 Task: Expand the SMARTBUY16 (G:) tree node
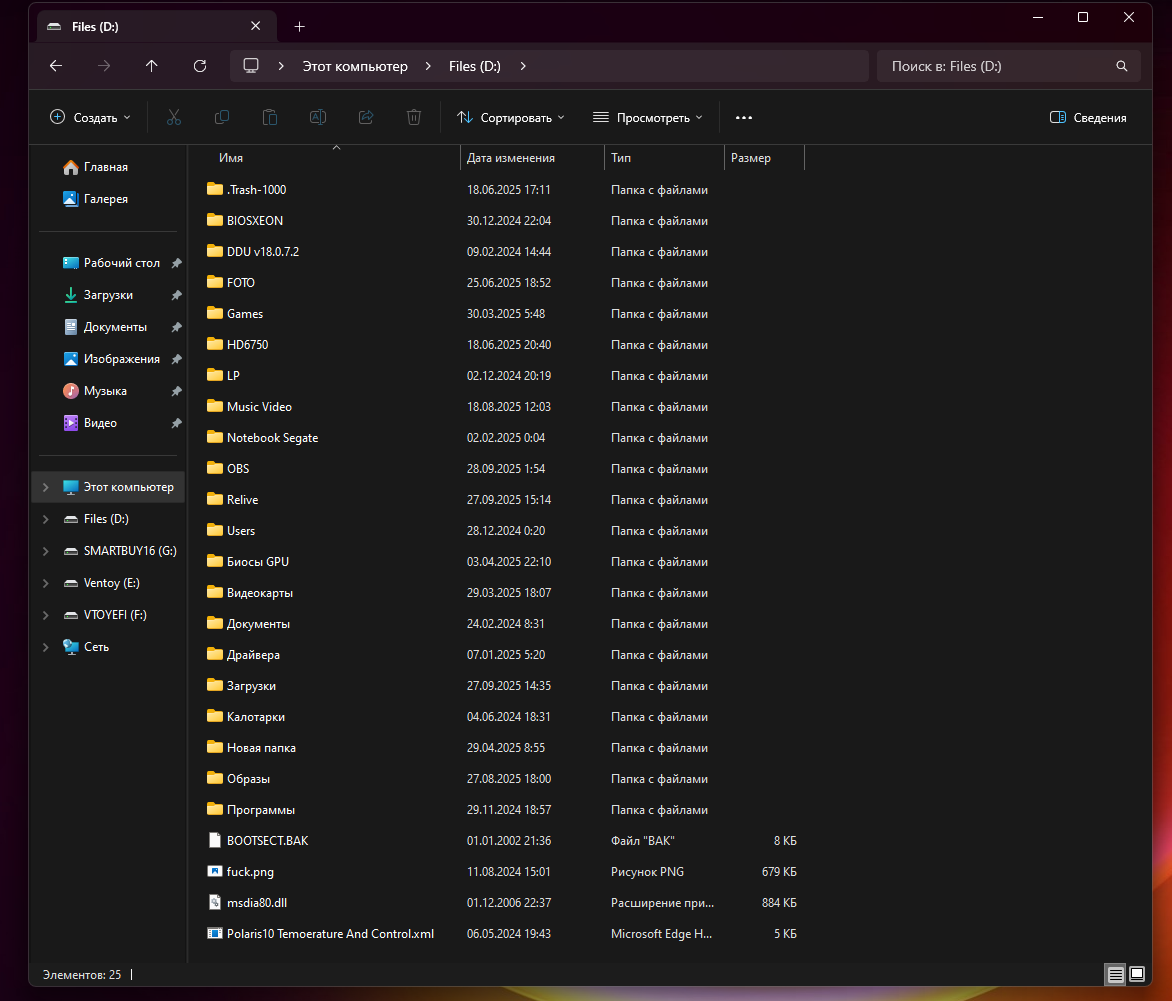45,551
